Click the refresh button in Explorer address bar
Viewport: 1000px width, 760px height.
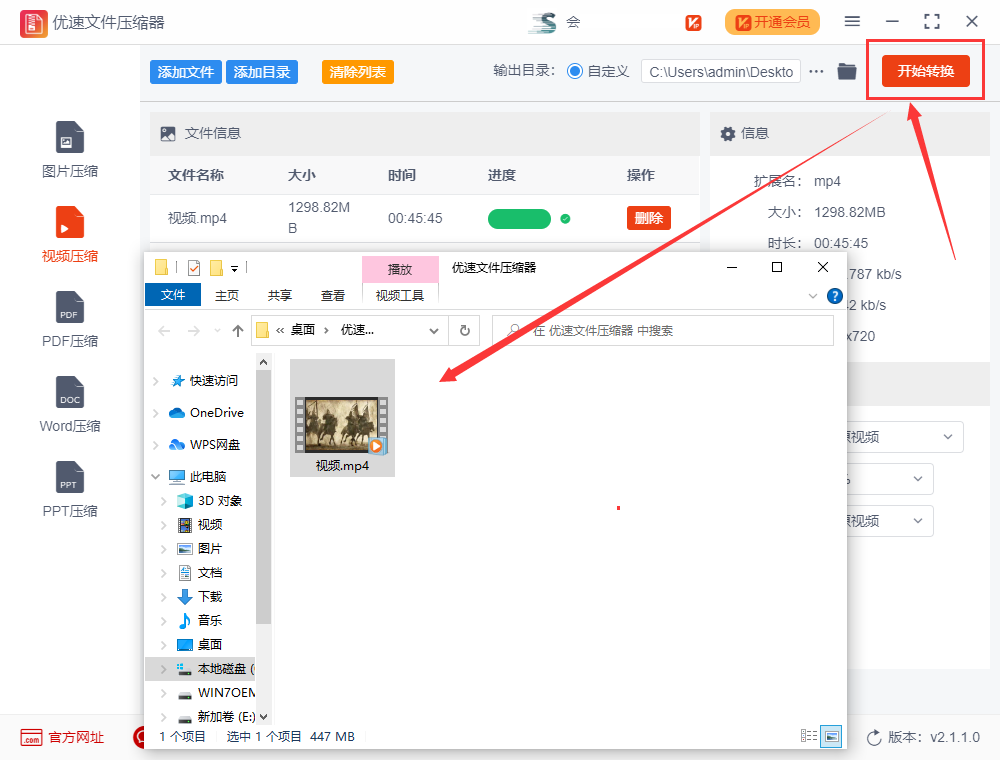coord(464,330)
